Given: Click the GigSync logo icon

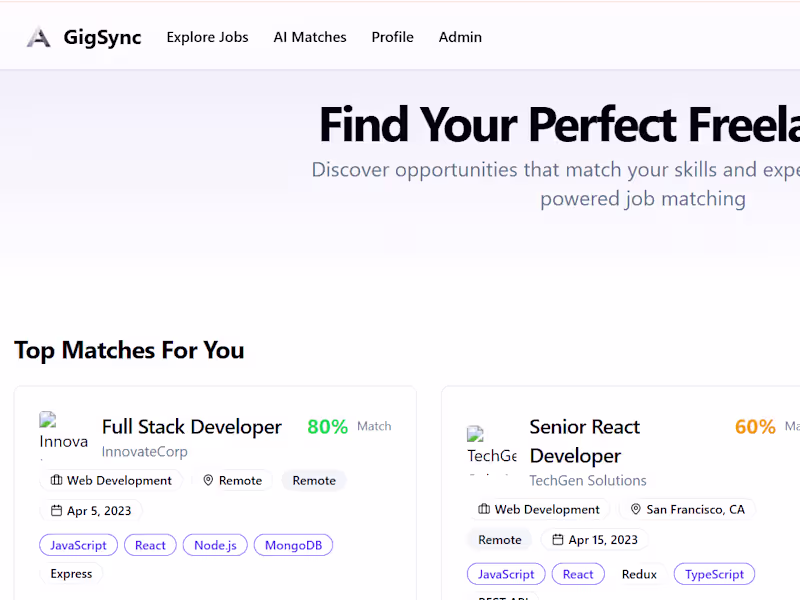Looking at the screenshot, I should coord(38,38).
